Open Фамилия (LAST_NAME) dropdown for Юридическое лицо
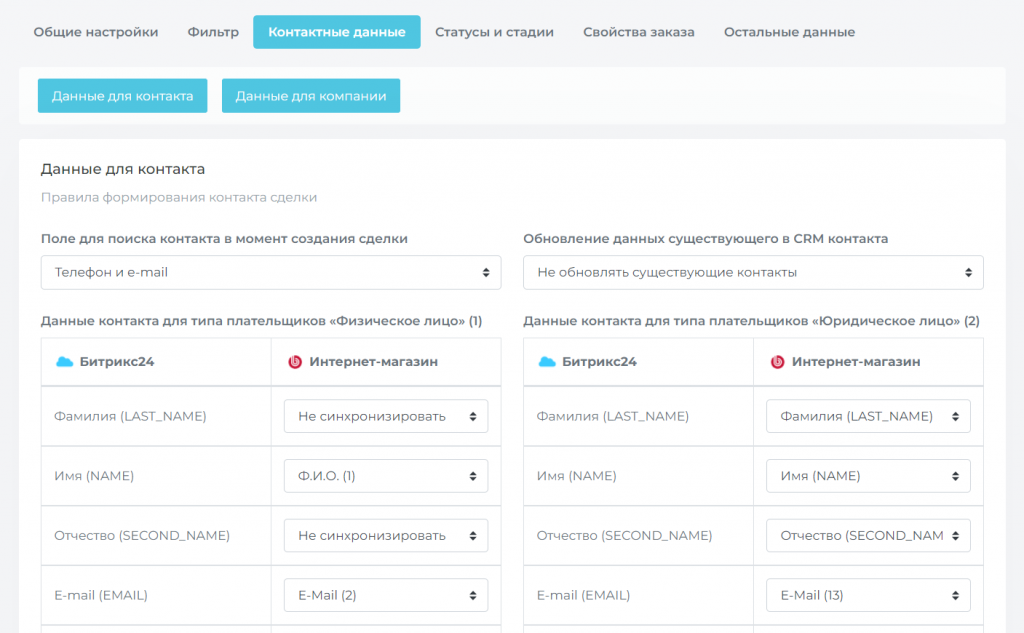This screenshot has width=1024, height=633. (869, 416)
